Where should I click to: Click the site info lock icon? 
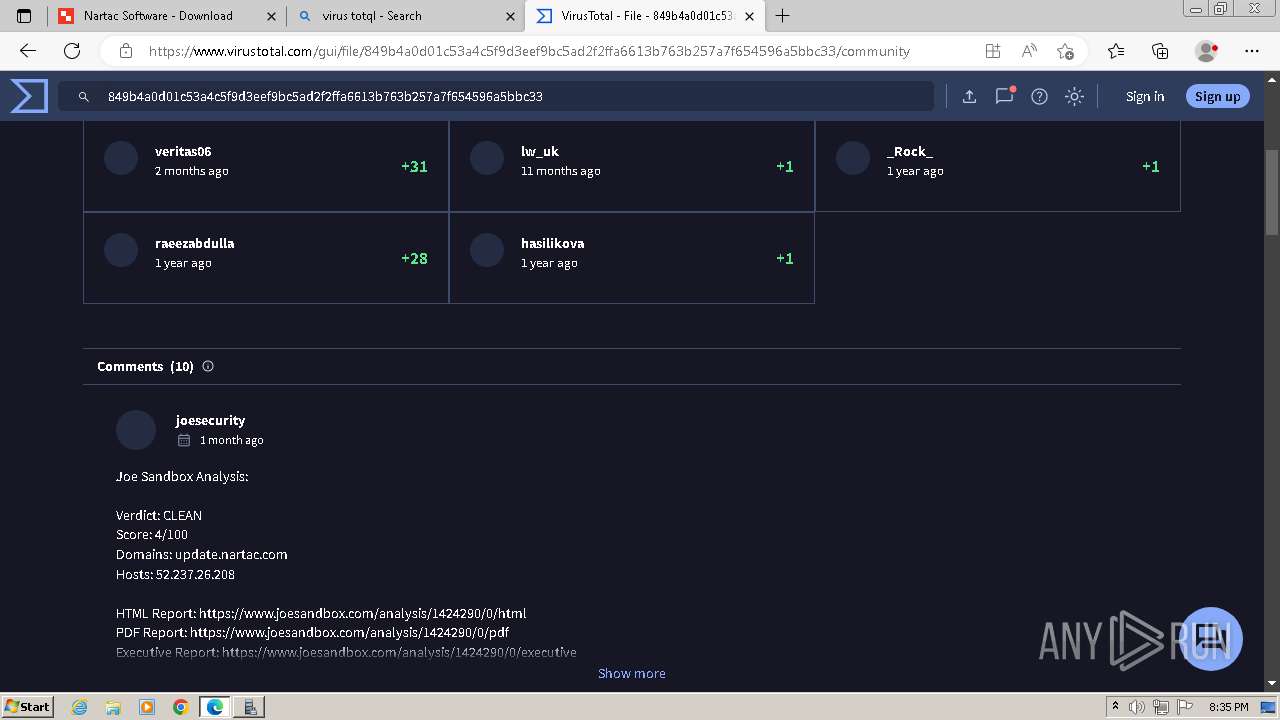pyautogui.click(x=125, y=51)
